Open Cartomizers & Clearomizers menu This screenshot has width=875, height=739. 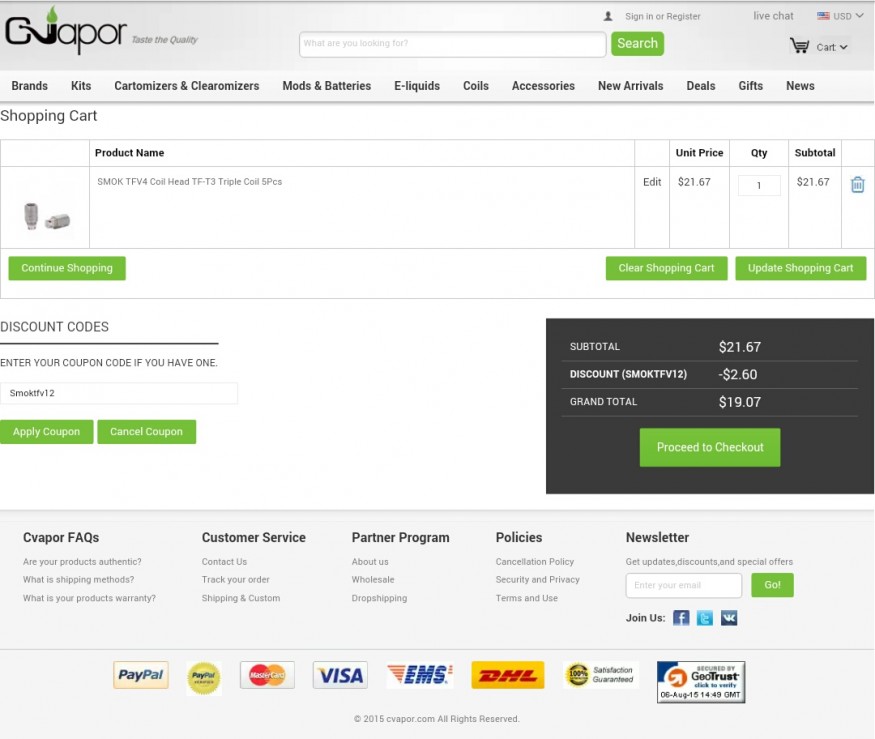pos(187,86)
